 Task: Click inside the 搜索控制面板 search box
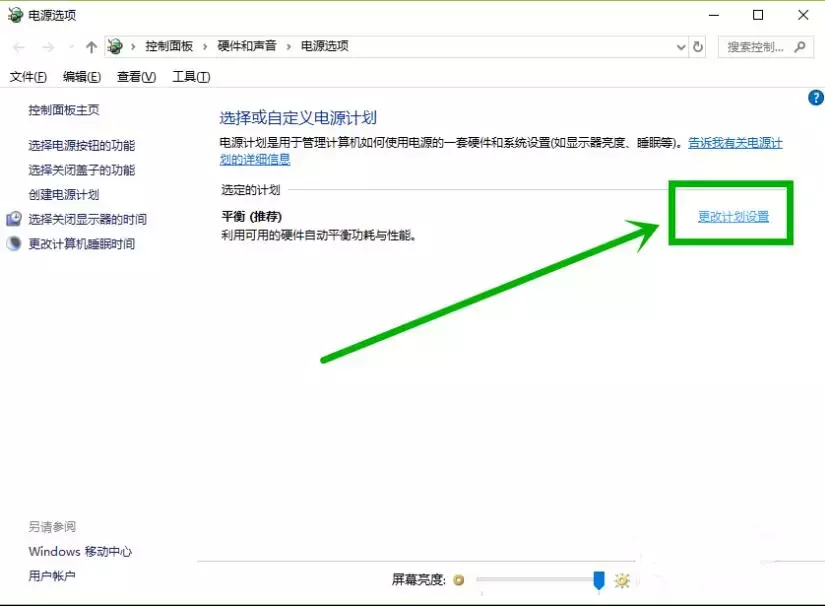(755, 46)
